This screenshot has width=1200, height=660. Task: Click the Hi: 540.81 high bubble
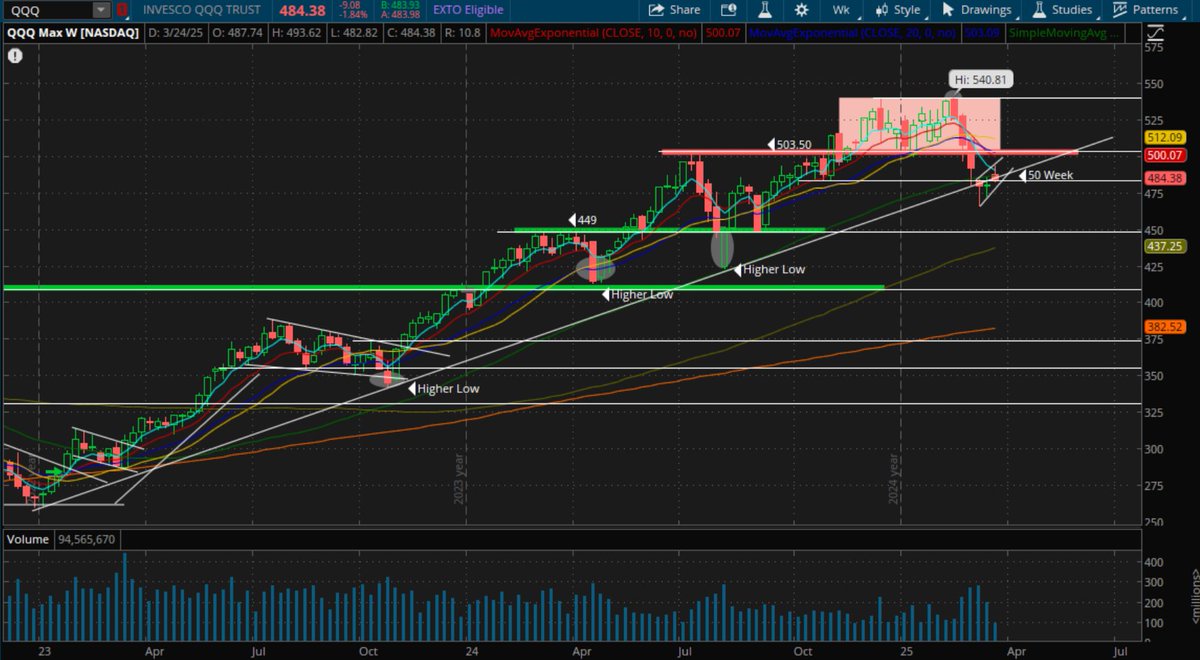[979, 78]
